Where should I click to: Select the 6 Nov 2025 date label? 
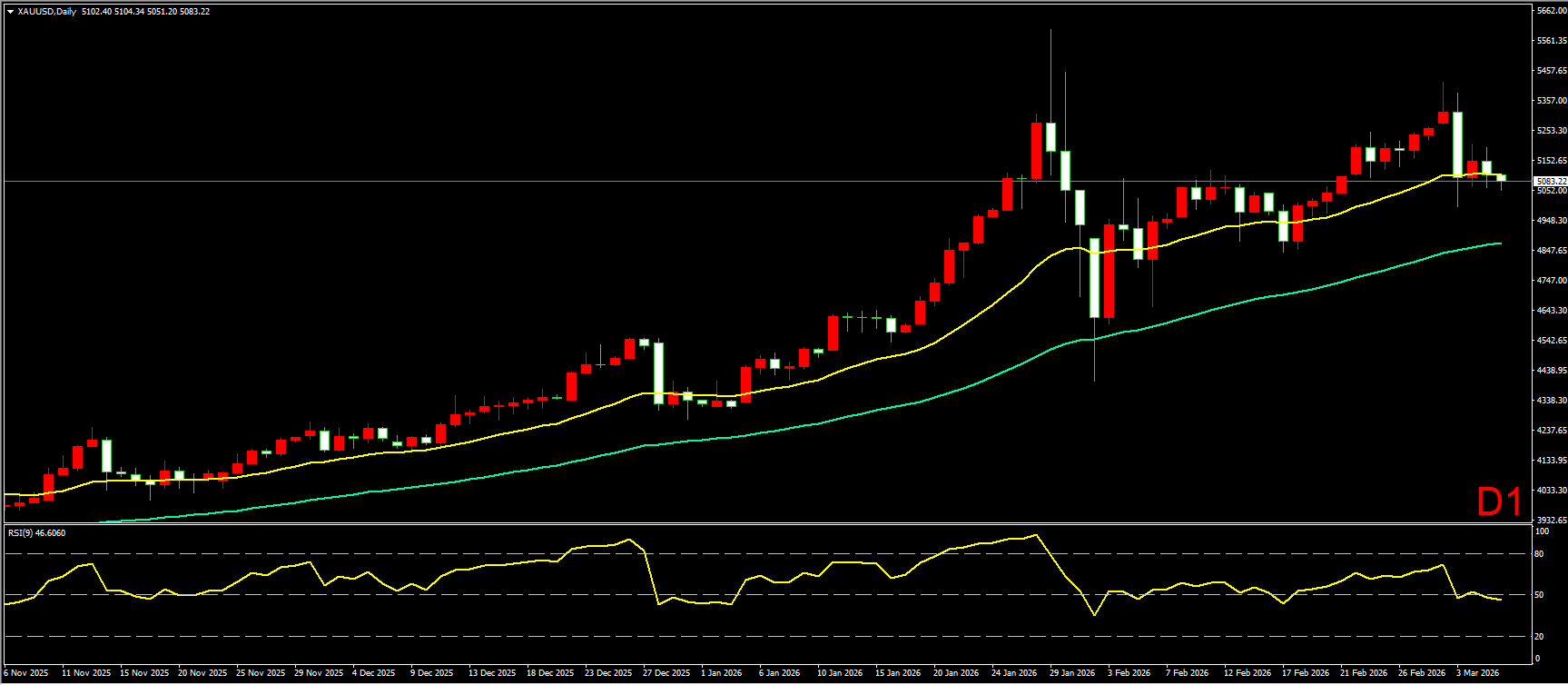[x=26, y=673]
